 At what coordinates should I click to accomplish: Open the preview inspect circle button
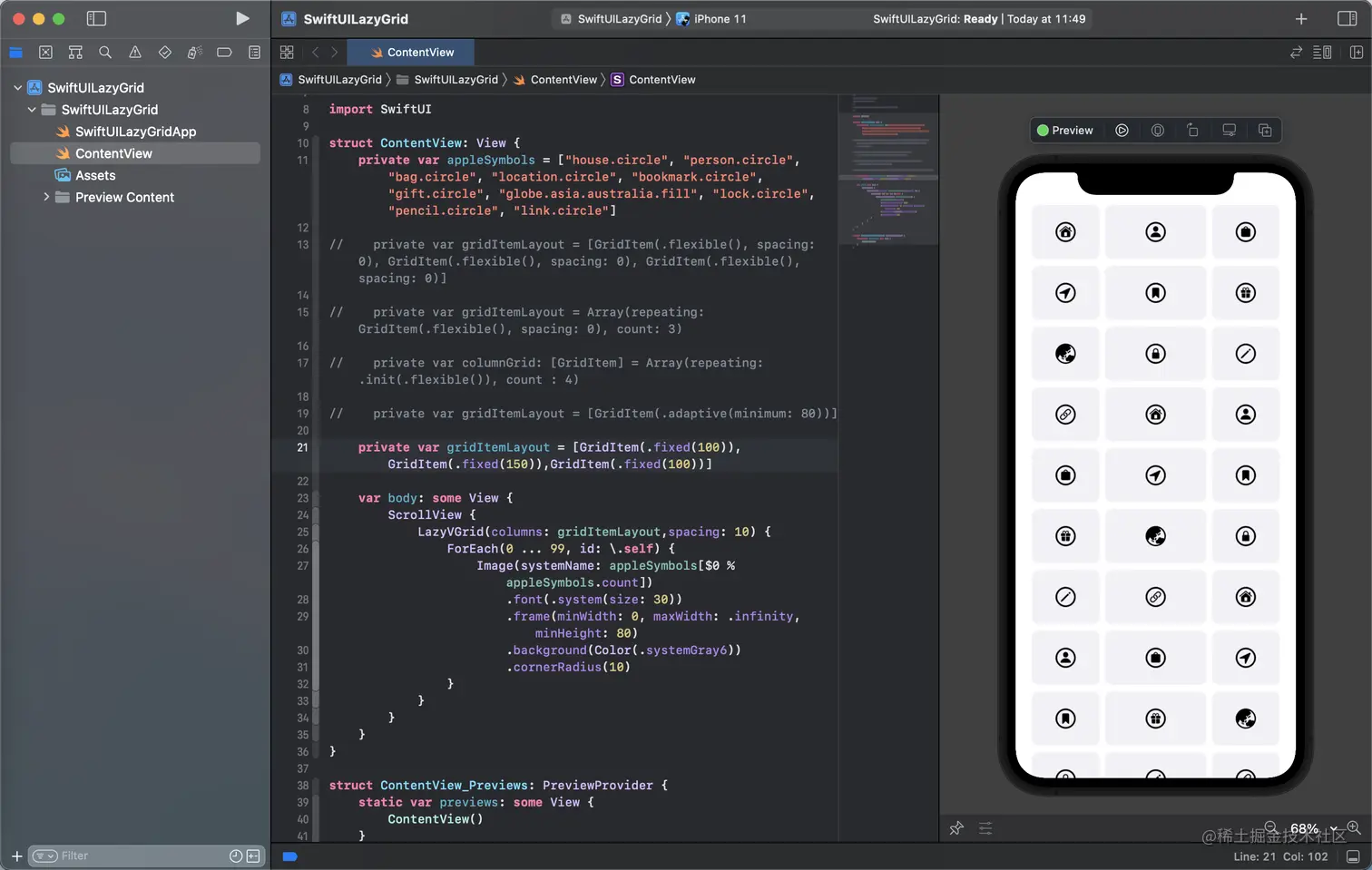[x=1158, y=131]
